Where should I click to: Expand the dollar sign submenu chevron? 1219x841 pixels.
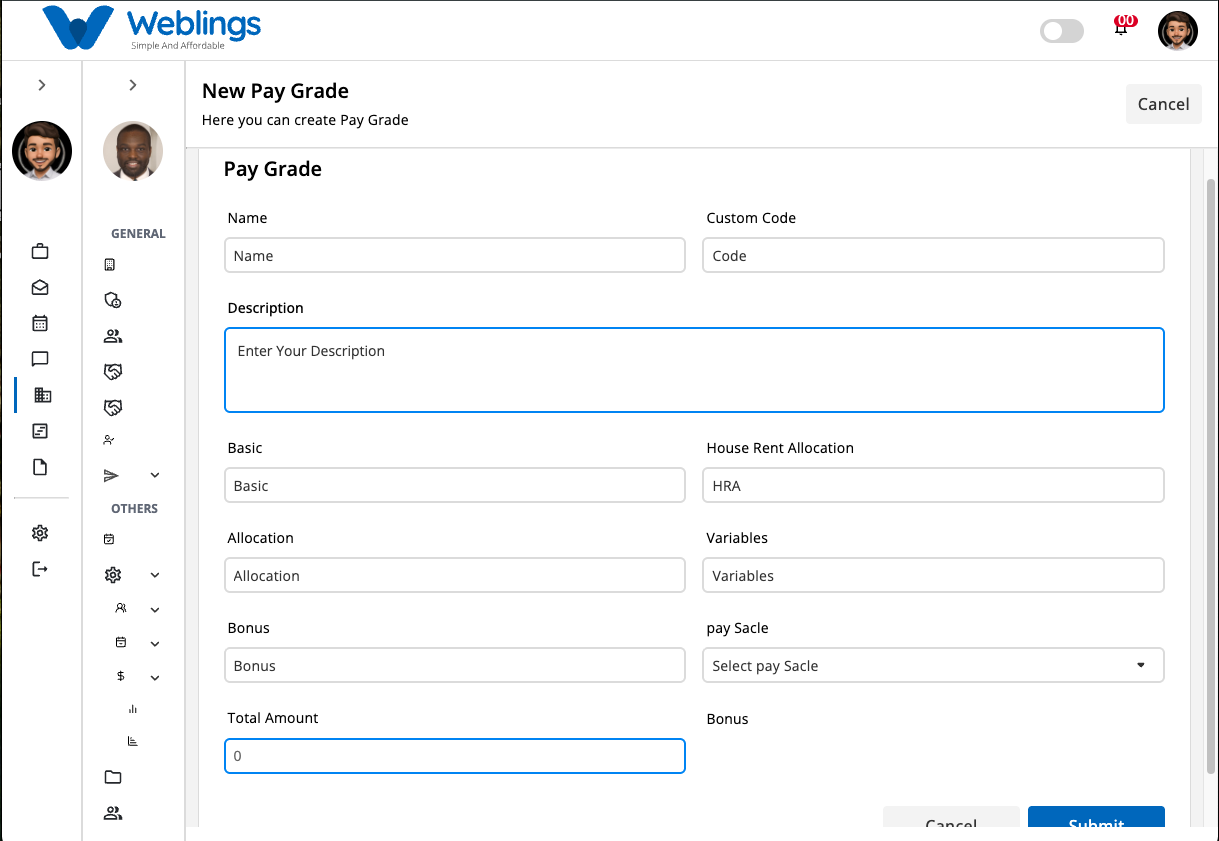click(155, 677)
